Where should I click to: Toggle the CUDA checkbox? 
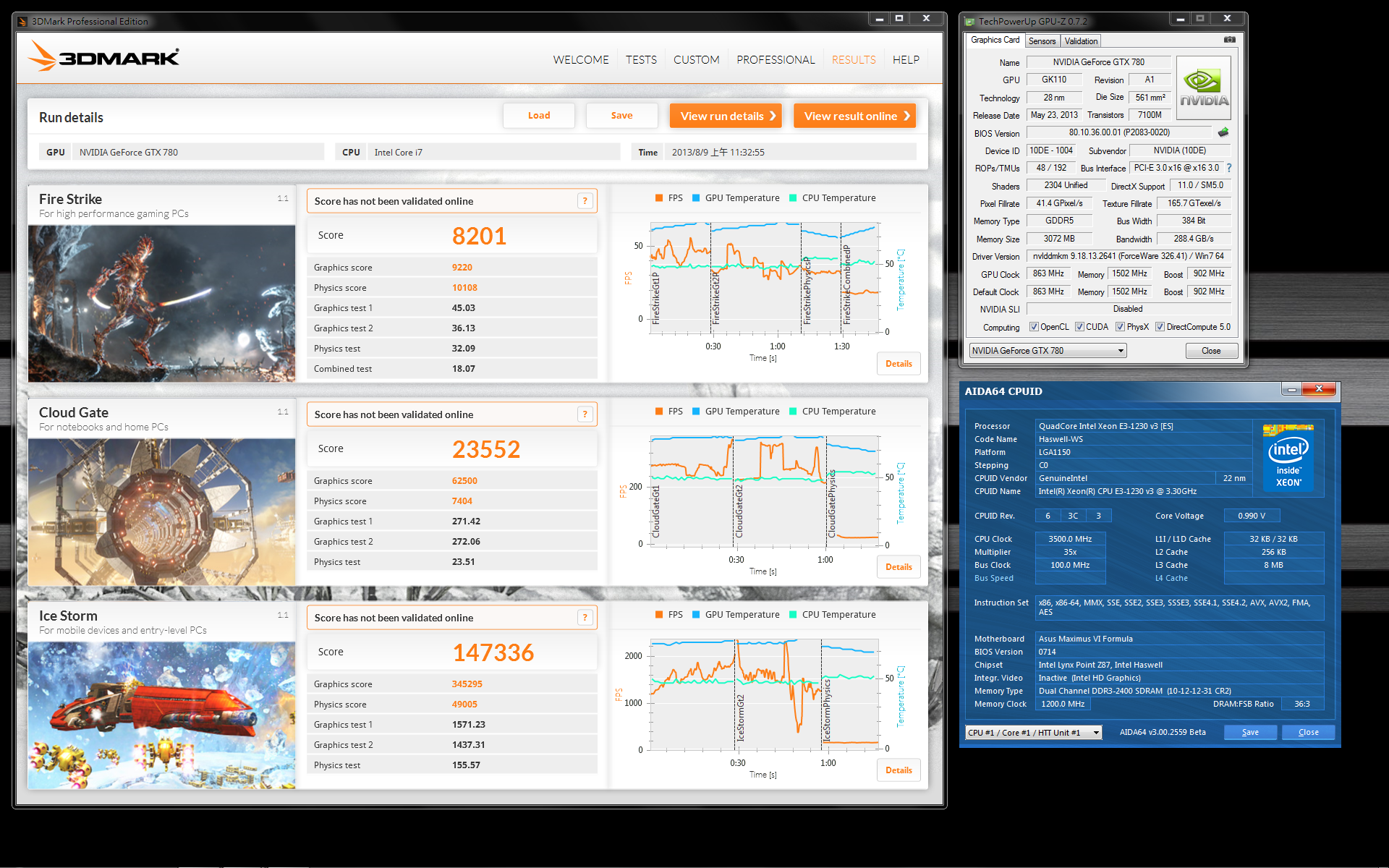pyautogui.click(x=1079, y=327)
